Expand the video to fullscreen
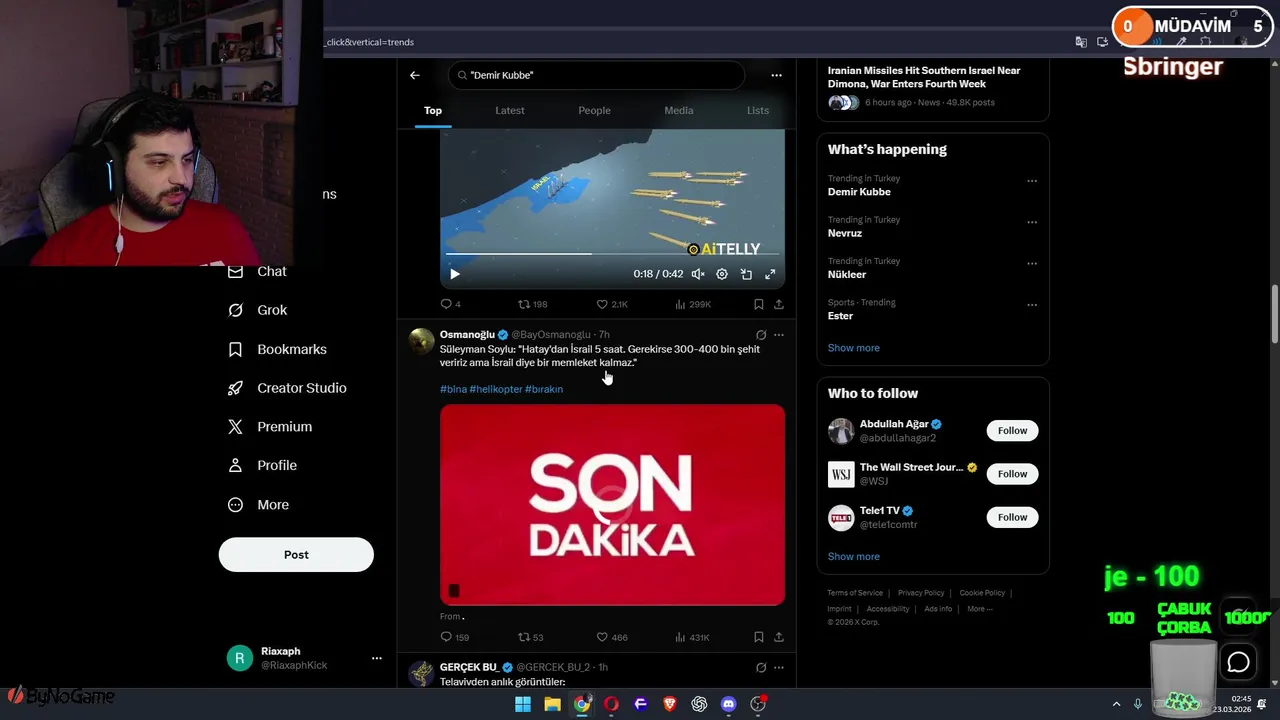Screen dimensions: 1280x720 click(x=770, y=274)
